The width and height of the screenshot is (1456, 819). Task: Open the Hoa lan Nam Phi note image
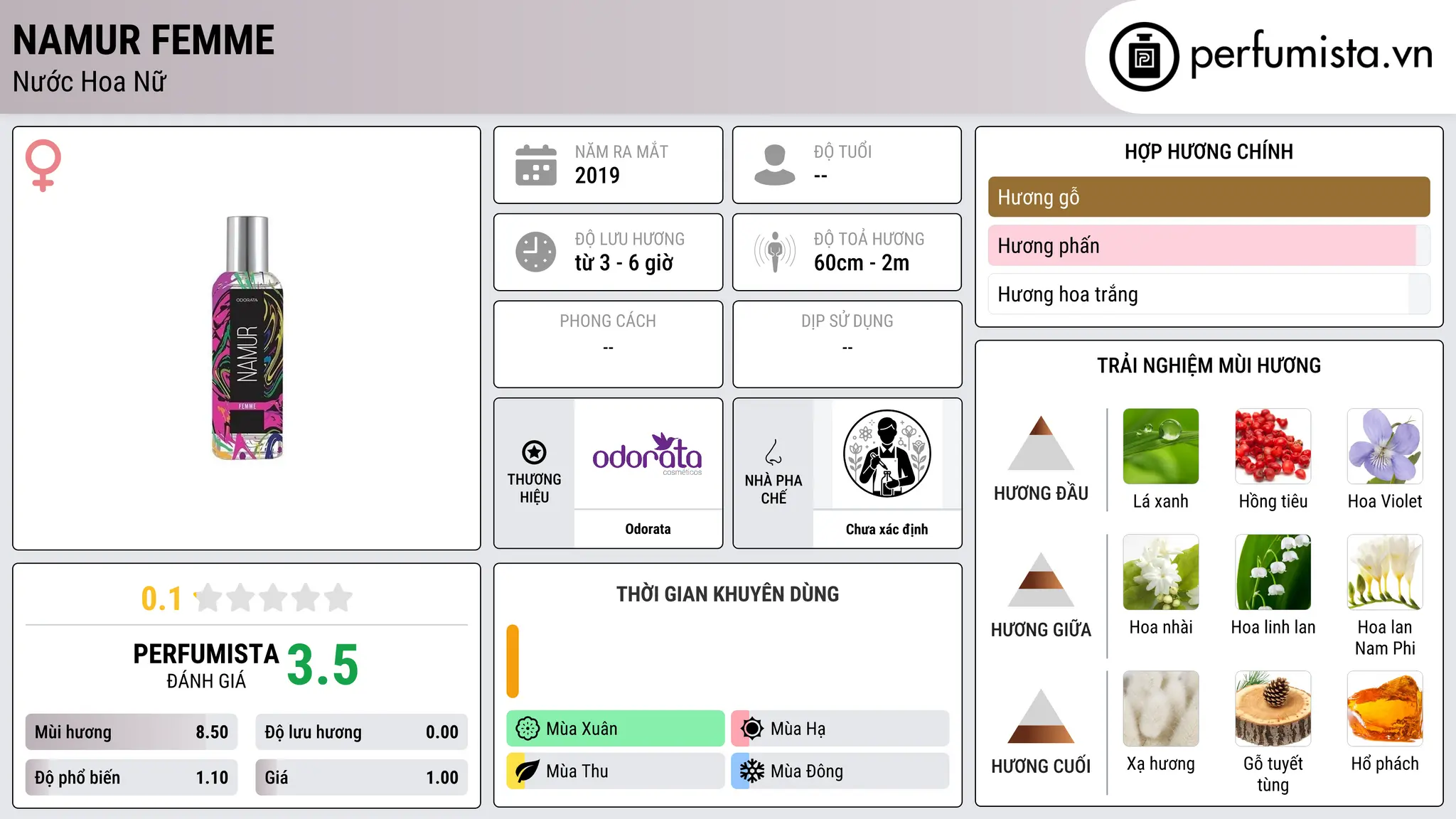[x=1385, y=572]
